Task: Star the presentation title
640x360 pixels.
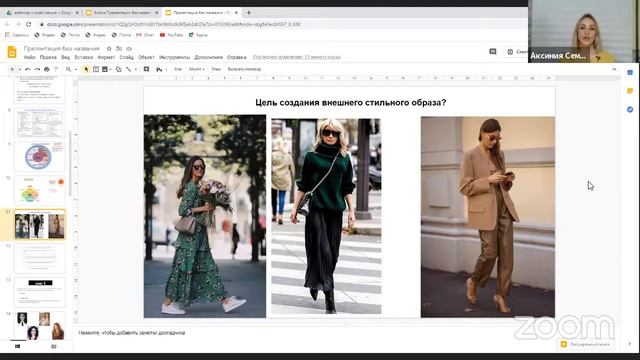Action: 109,49
